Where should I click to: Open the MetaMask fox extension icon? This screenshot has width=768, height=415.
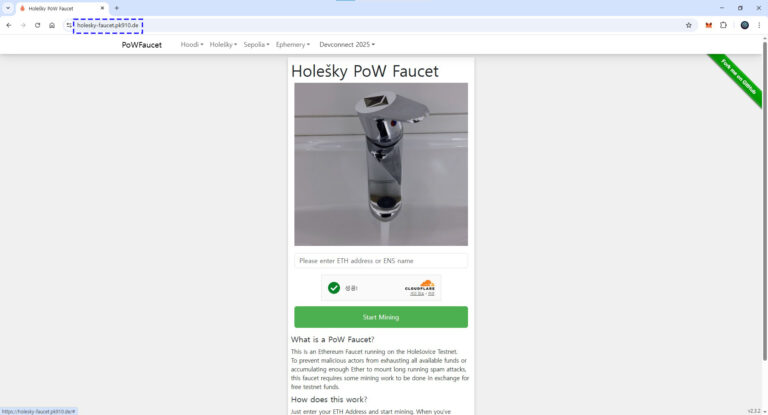(708, 25)
